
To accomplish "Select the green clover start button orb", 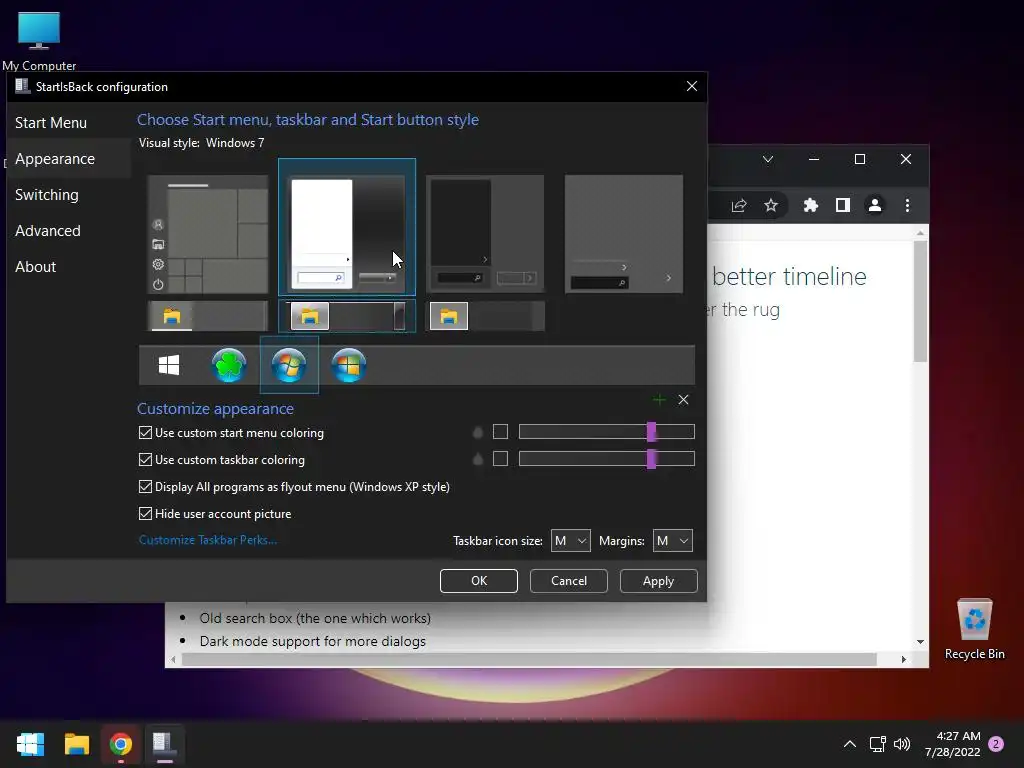I will click(x=229, y=365).
